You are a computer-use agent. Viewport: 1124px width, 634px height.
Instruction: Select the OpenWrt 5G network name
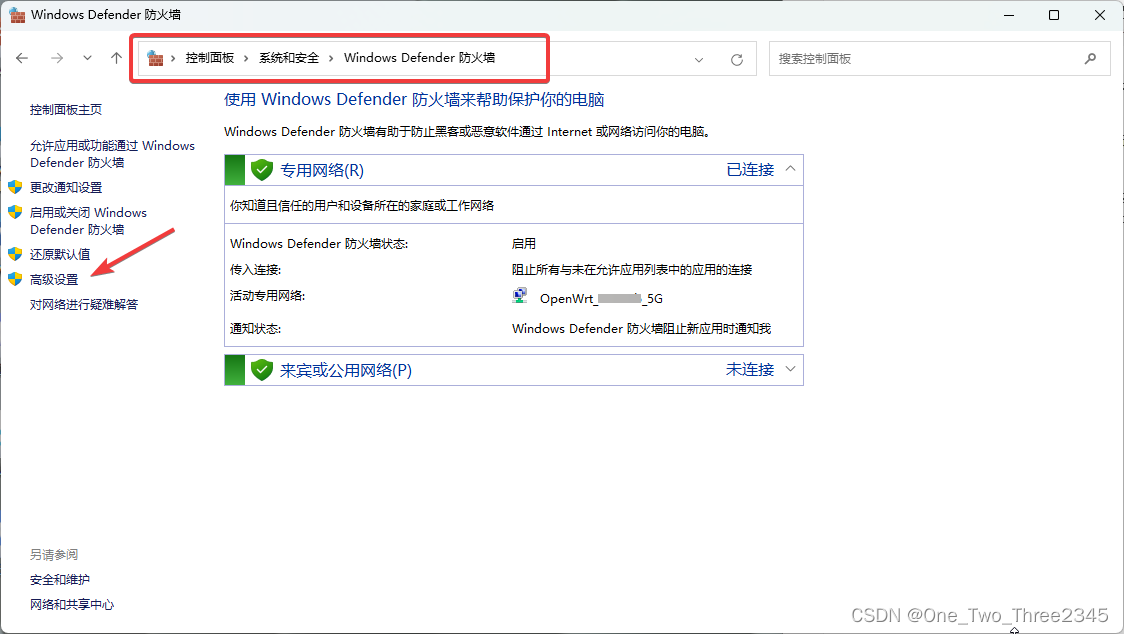[601, 299]
